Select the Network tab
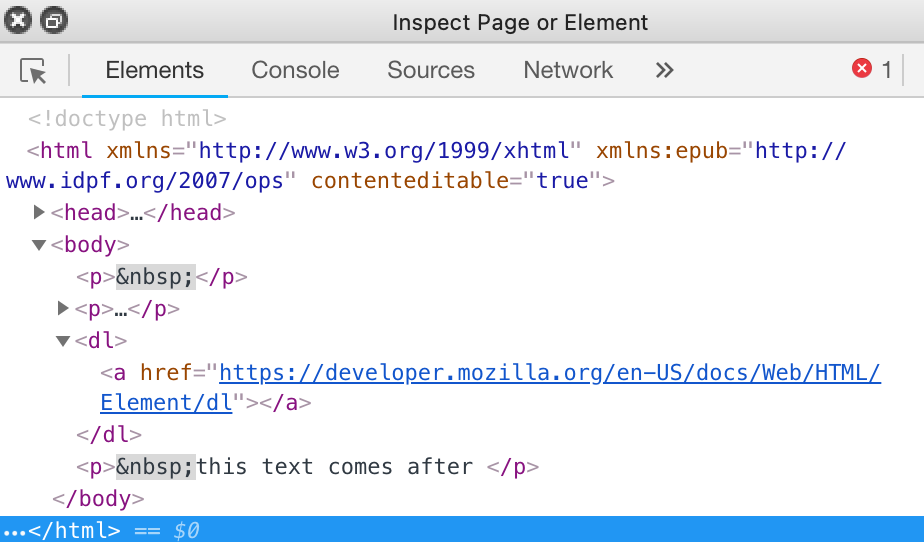 pos(568,71)
